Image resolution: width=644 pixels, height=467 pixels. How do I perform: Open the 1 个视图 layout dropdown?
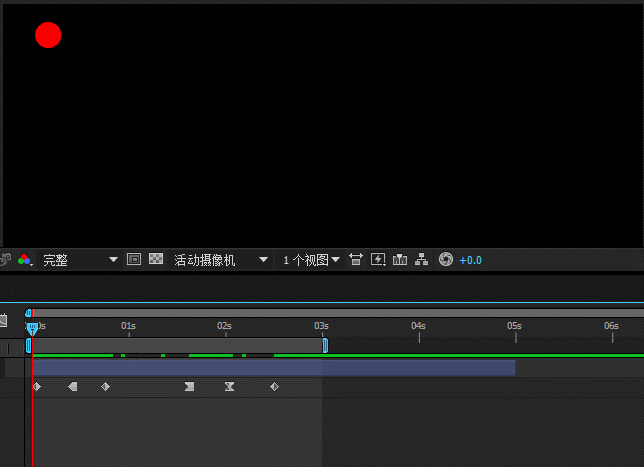311,260
